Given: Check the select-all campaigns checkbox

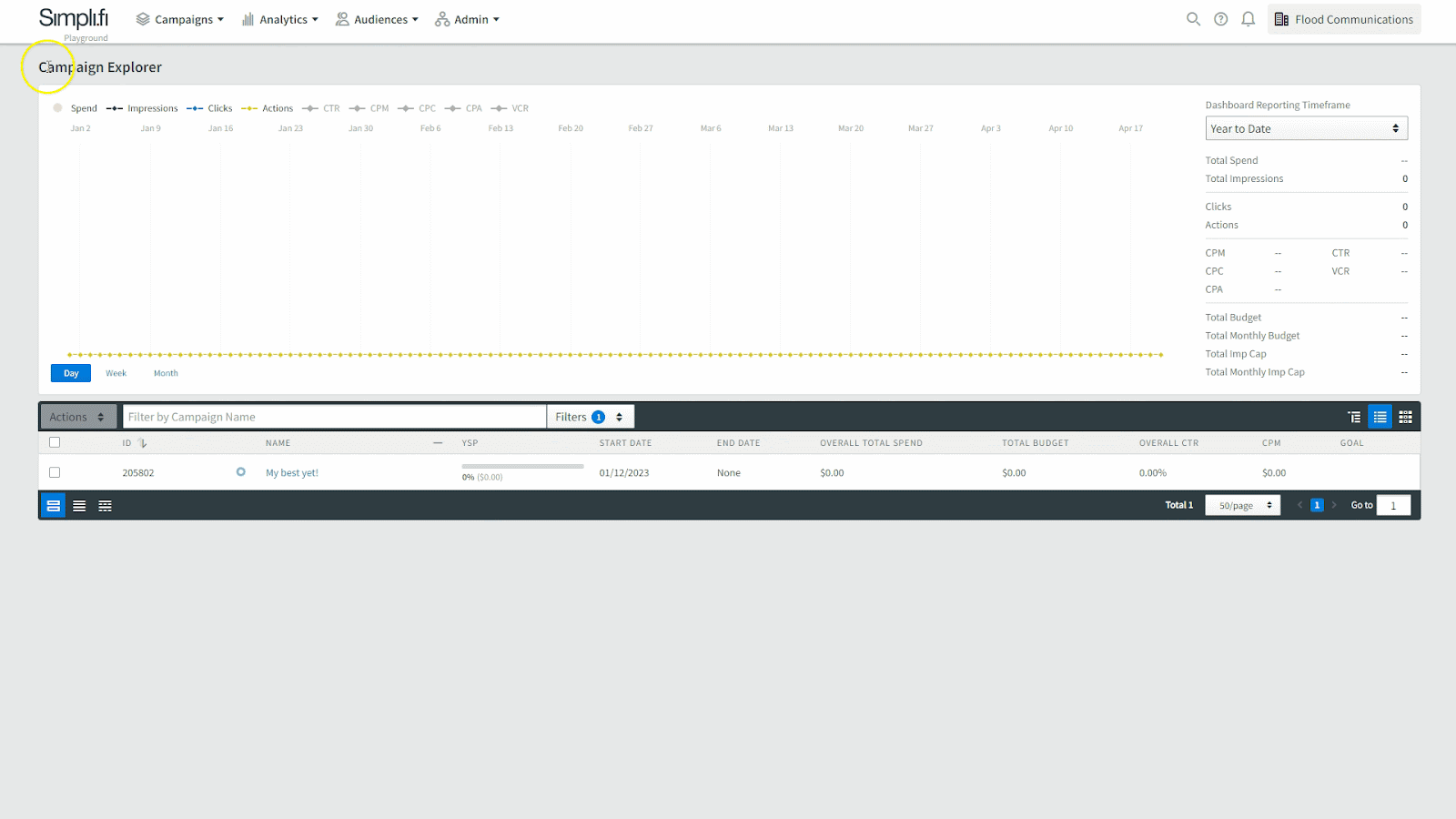Looking at the screenshot, I should (55, 442).
